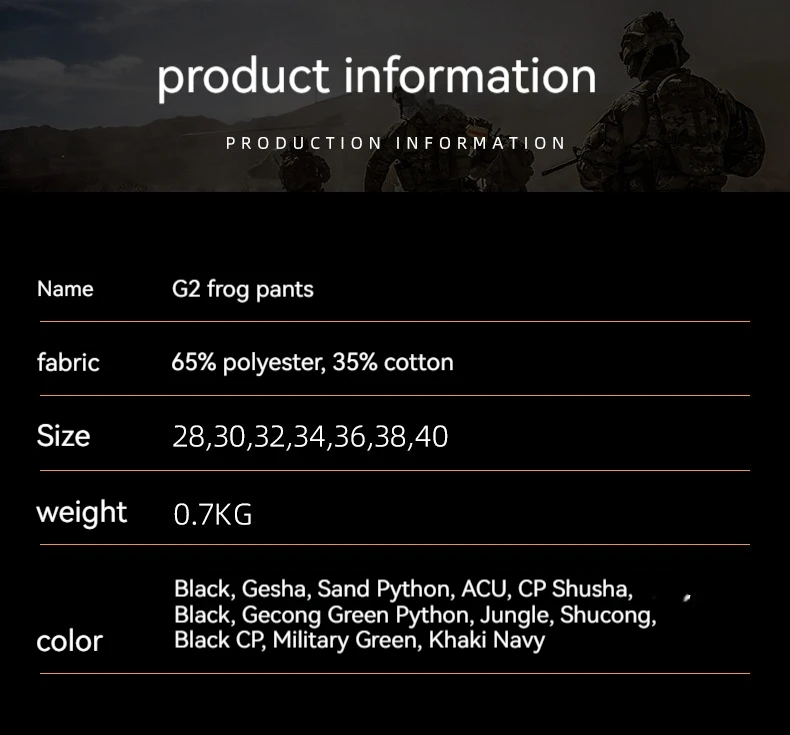Viewport: 790px width, 735px height.
Task: Click the '0.7KG' weight value
Action: [213, 514]
